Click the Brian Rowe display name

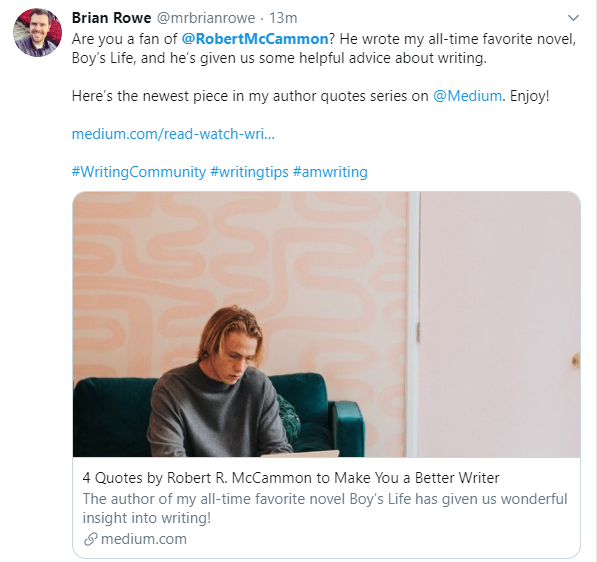click(112, 18)
